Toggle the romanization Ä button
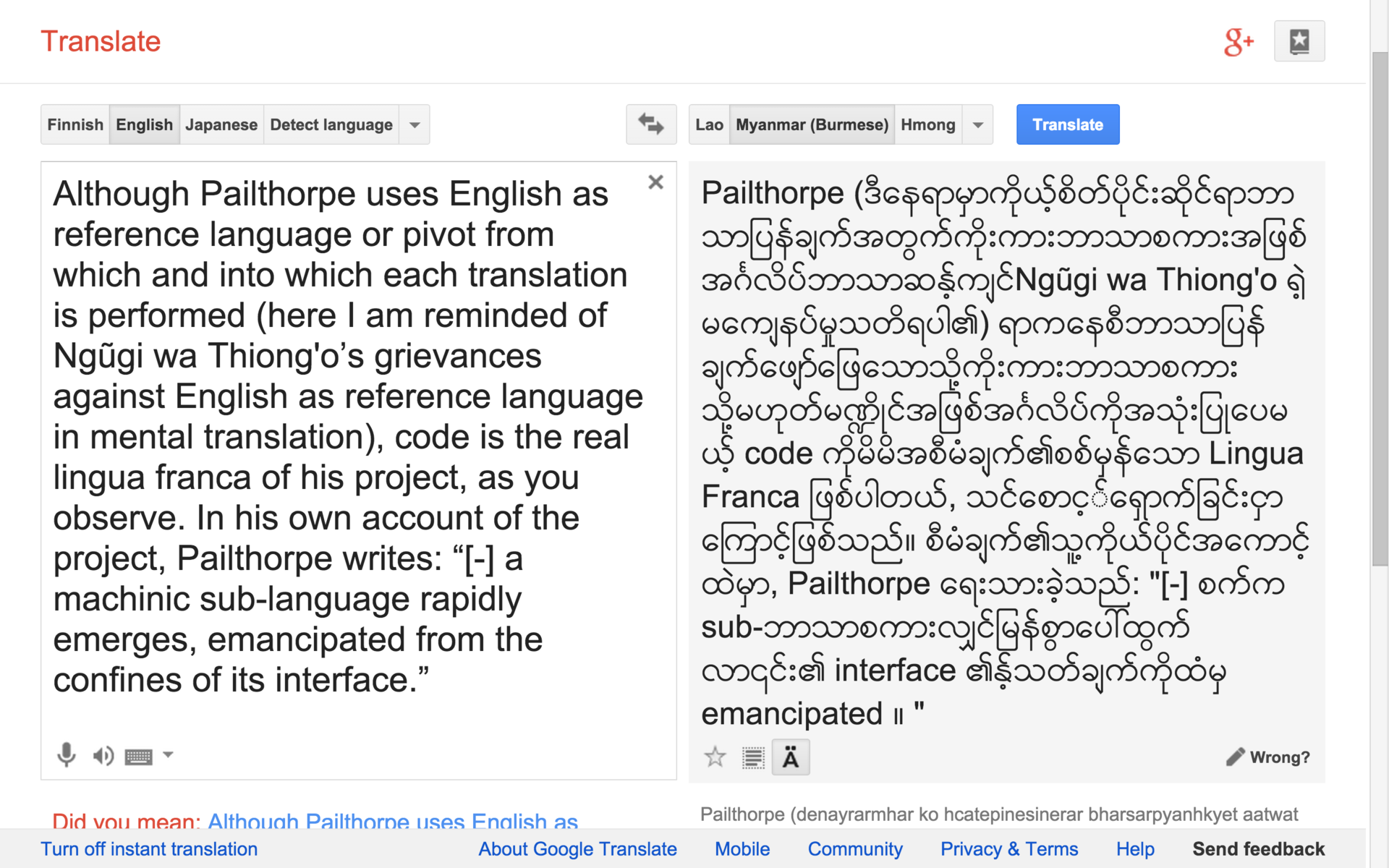 791,757
